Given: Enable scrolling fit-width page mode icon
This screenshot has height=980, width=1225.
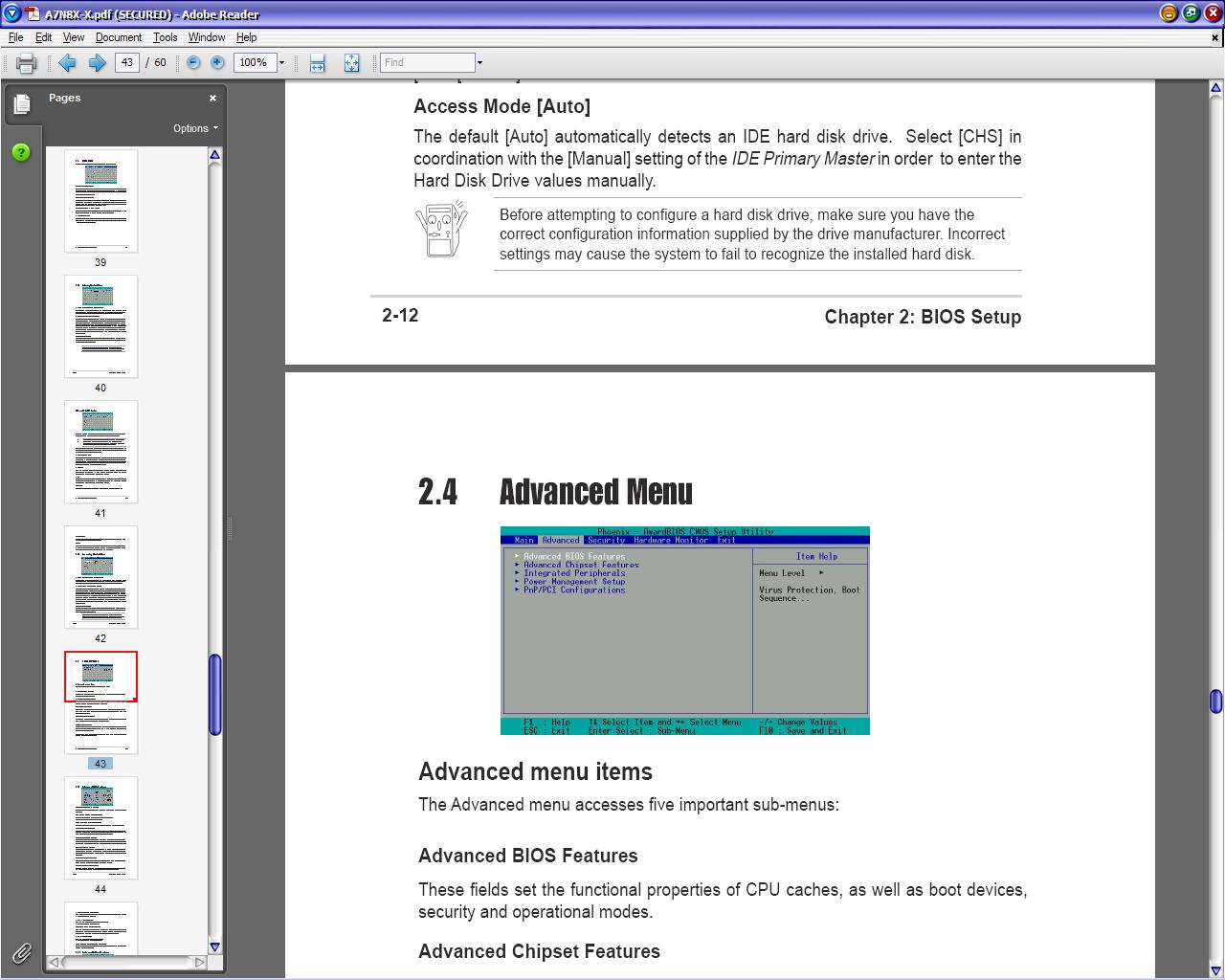Looking at the screenshot, I should pyautogui.click(x=318, y=63).
